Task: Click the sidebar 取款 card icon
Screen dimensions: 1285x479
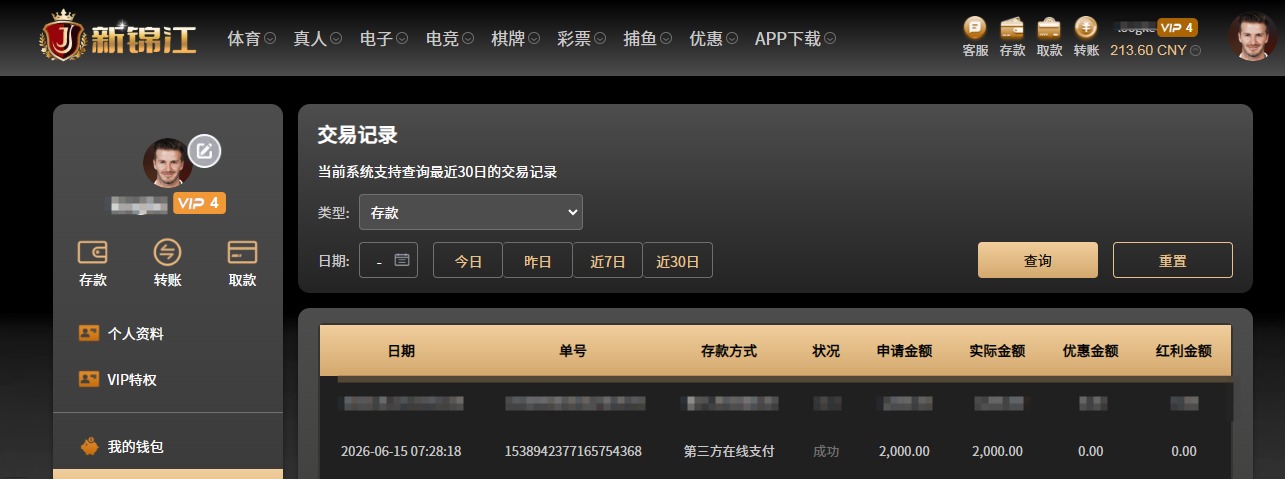Action: click(x=243, y=252)
